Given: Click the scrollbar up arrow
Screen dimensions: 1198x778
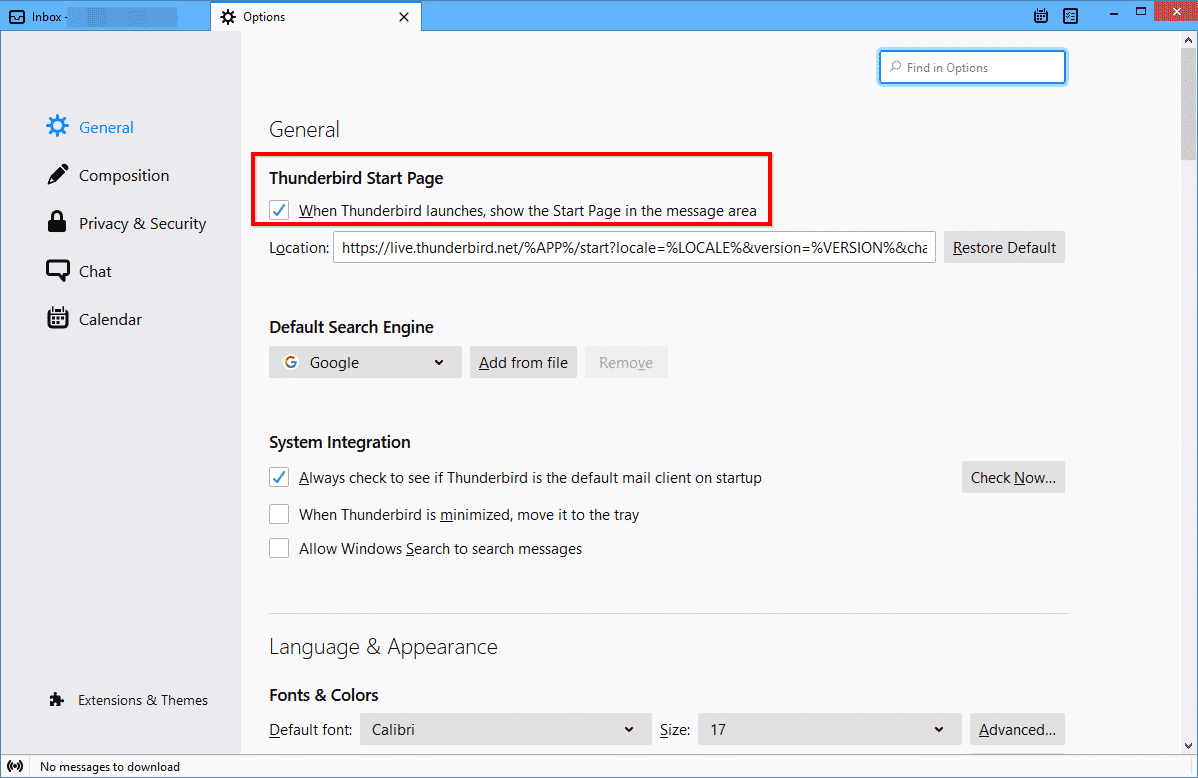Looking at the screenshot, I should 1188,40.
